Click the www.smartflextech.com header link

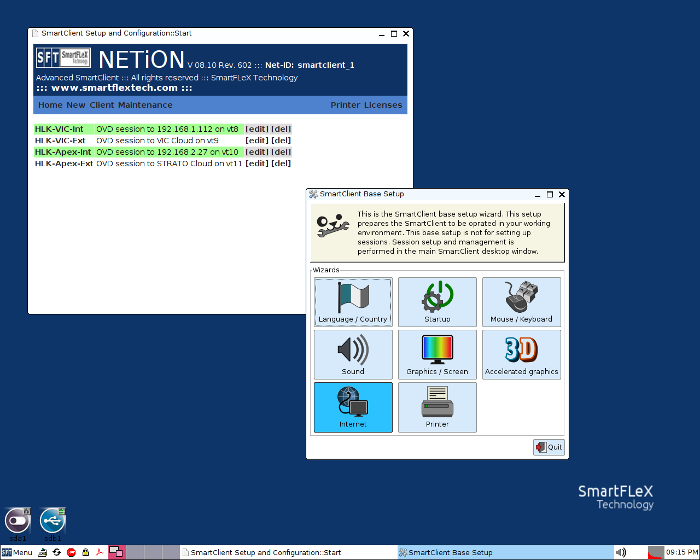tap(114, 88)
